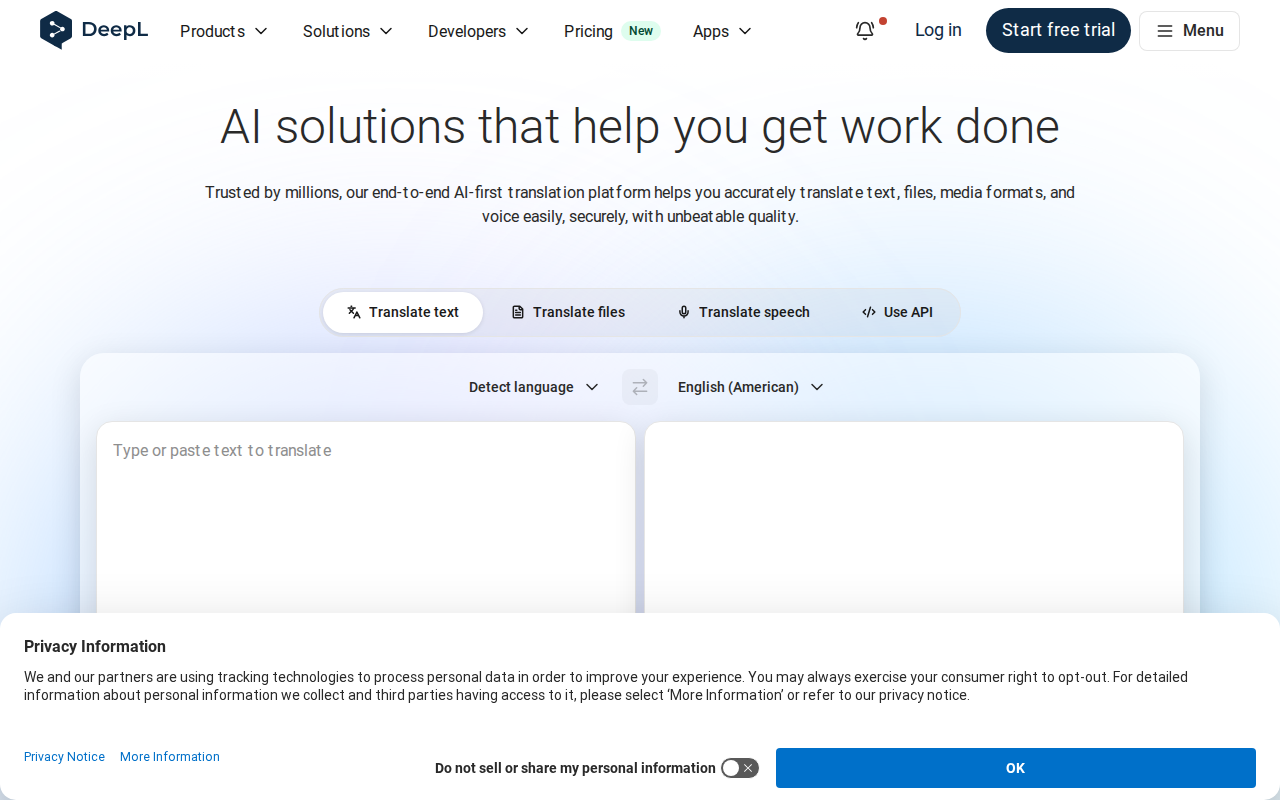Switch to Translate files tab
The height and width of the screenshot is (800, 1280).
pos(568,312)
